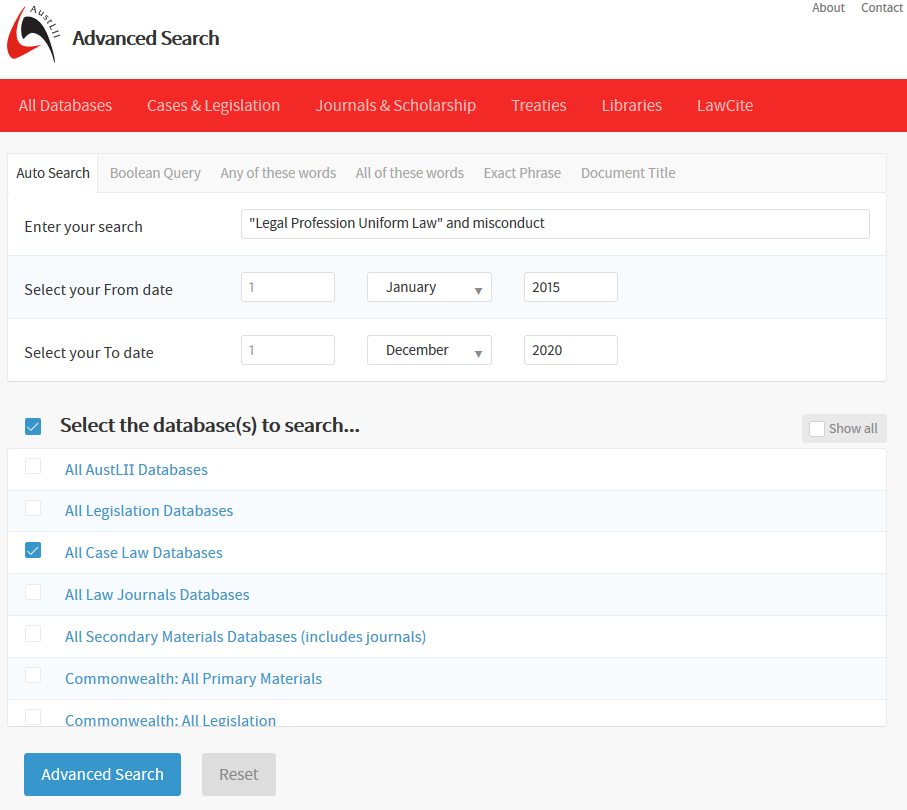Viewport: 907px width, 810px height.
Task: Enable the Show all checkbox
Action: [x=817, y=429]
